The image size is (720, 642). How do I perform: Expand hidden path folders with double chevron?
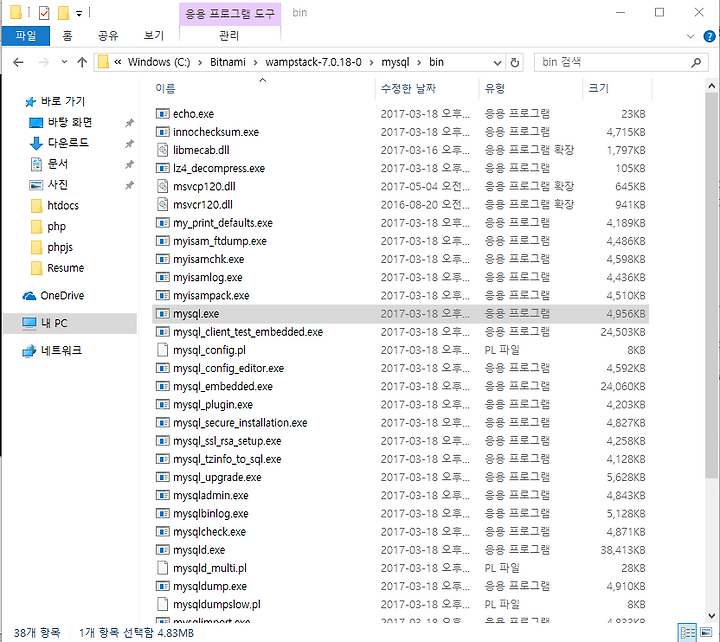pyautogui.click(x=118, y=62)
